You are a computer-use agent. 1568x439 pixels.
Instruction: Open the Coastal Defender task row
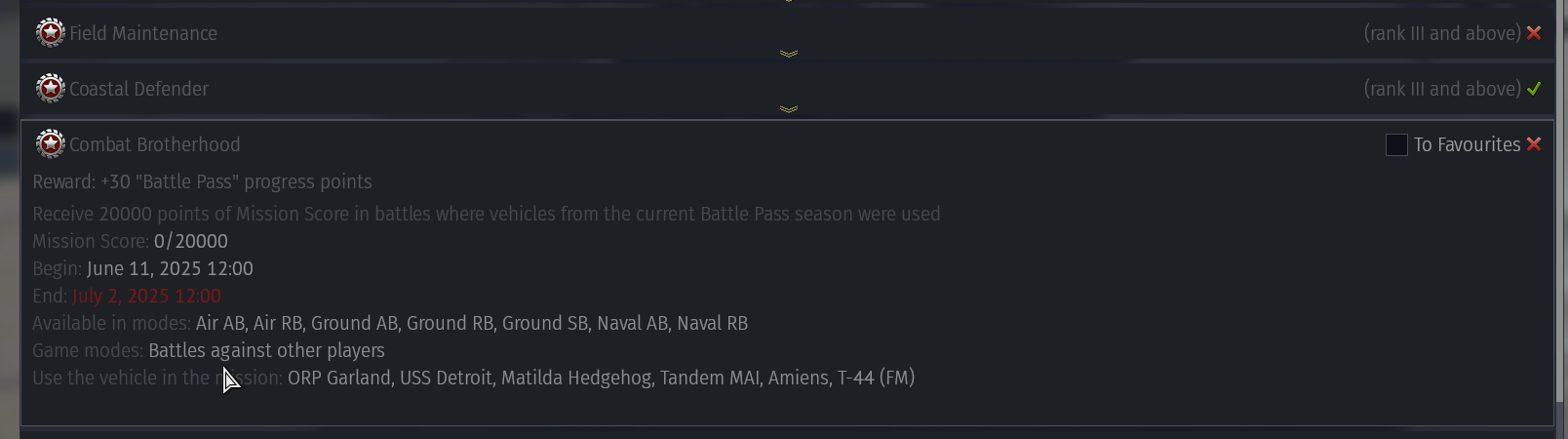pos(787,90)
